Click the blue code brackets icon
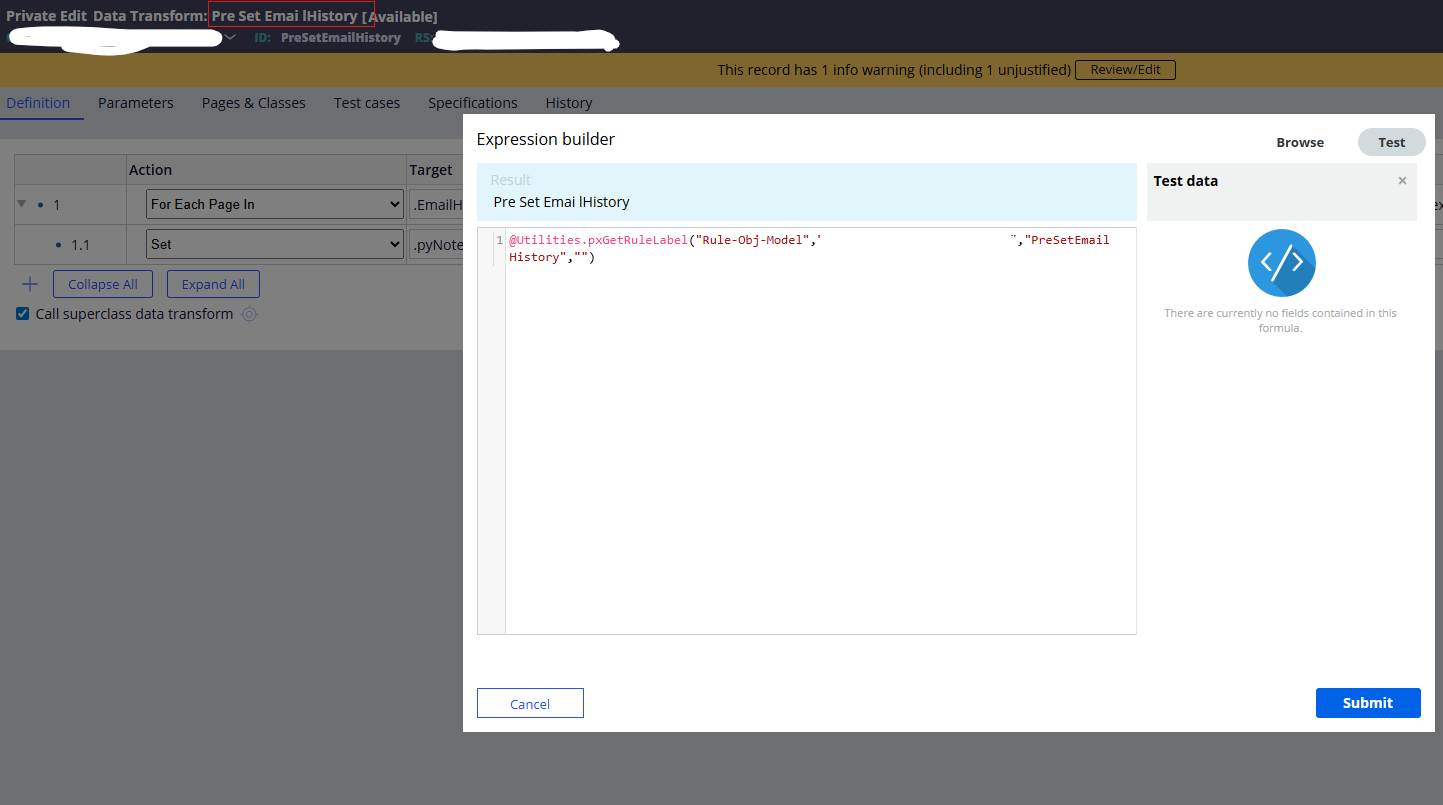The height and width of the screenshot is (805, 1443). (1281, 263)
